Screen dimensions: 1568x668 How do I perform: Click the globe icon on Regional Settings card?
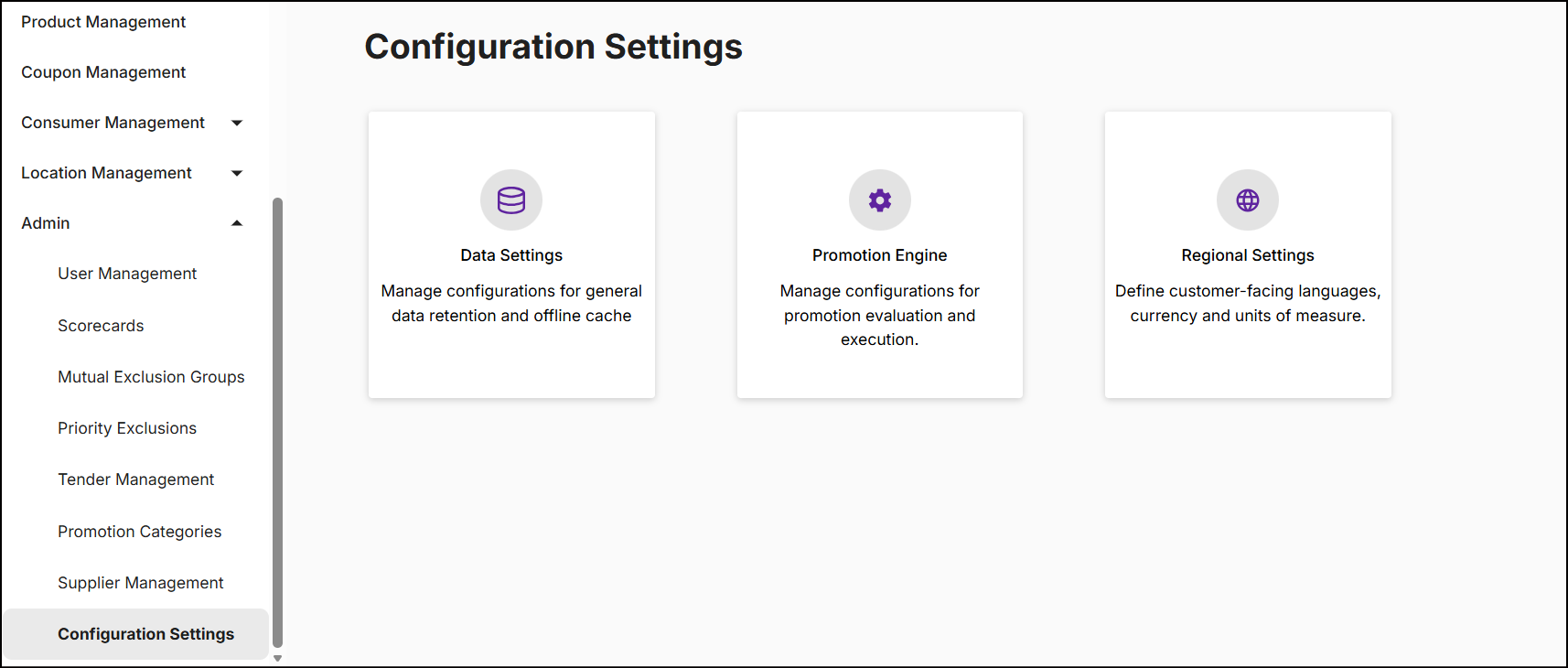[1247, 199]
